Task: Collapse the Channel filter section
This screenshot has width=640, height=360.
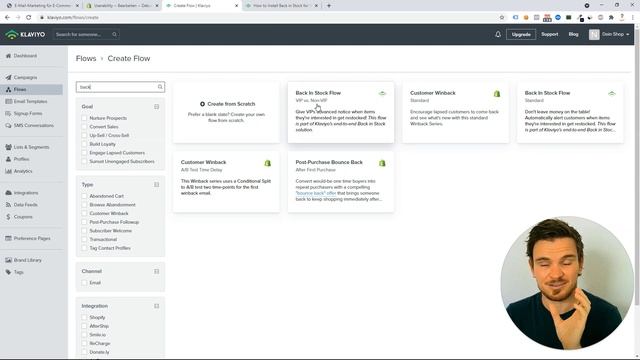Action: tap(156, 271)
